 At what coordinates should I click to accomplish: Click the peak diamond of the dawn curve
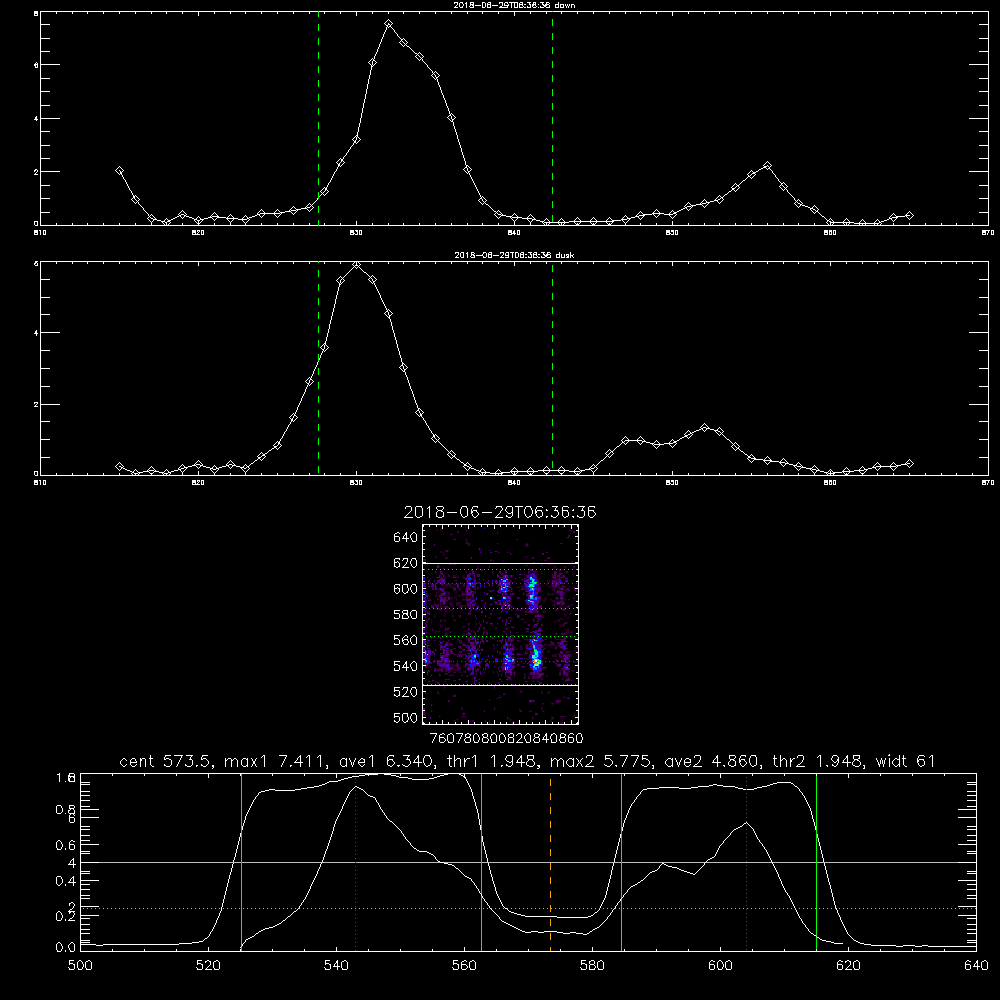(x=388, y=24)
